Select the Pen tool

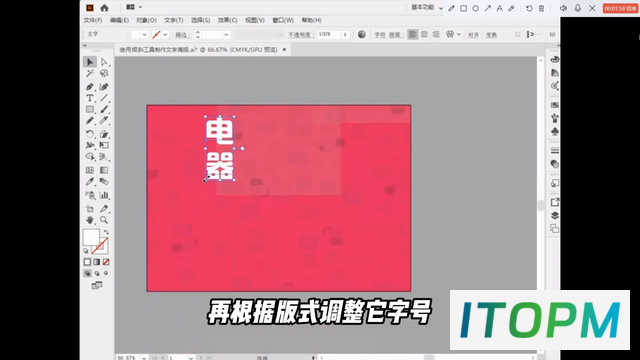[90, 87]
